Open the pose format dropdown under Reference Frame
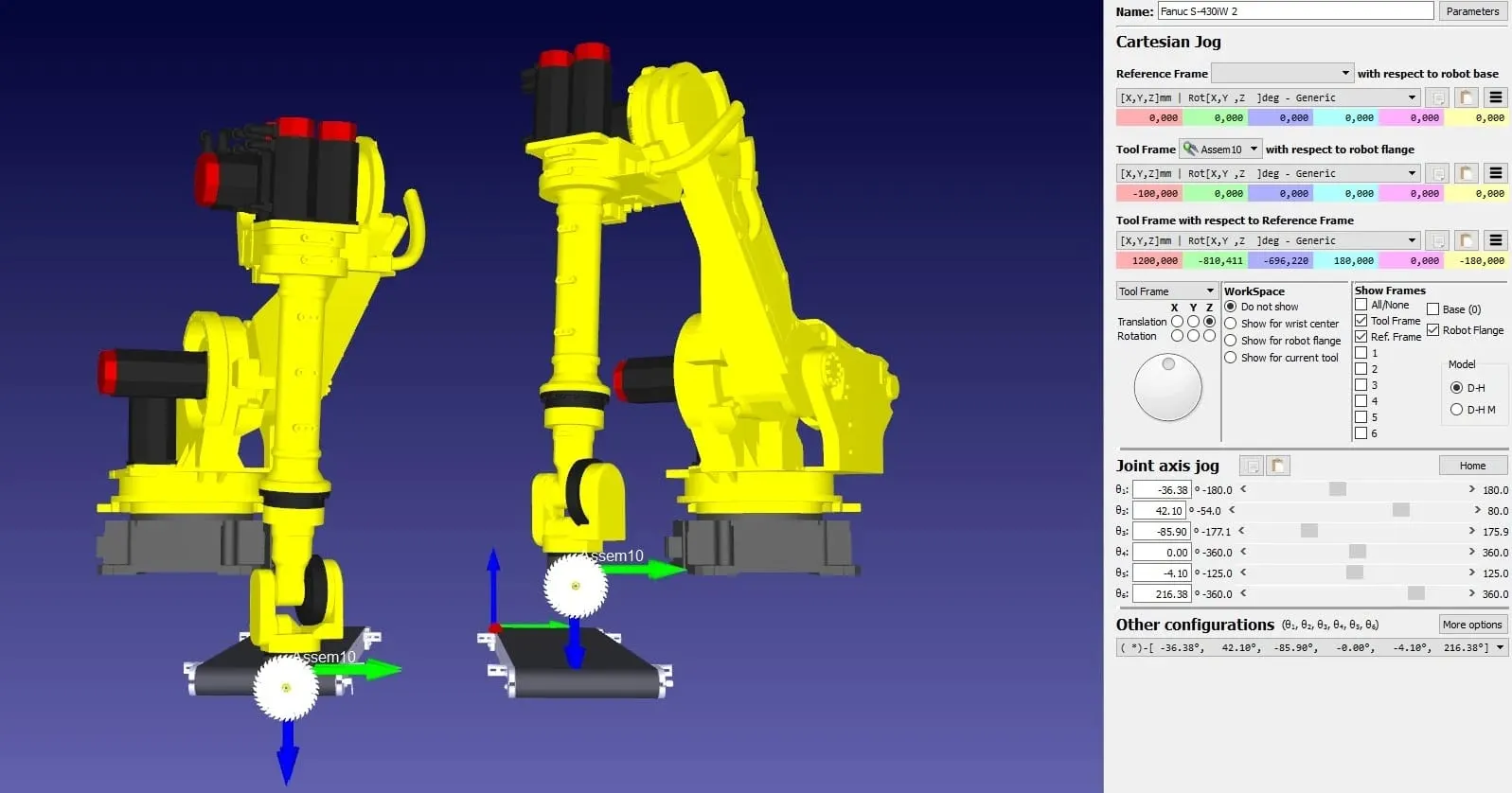The width and height of the screenshot is (1512, 793). point(1268,97)
